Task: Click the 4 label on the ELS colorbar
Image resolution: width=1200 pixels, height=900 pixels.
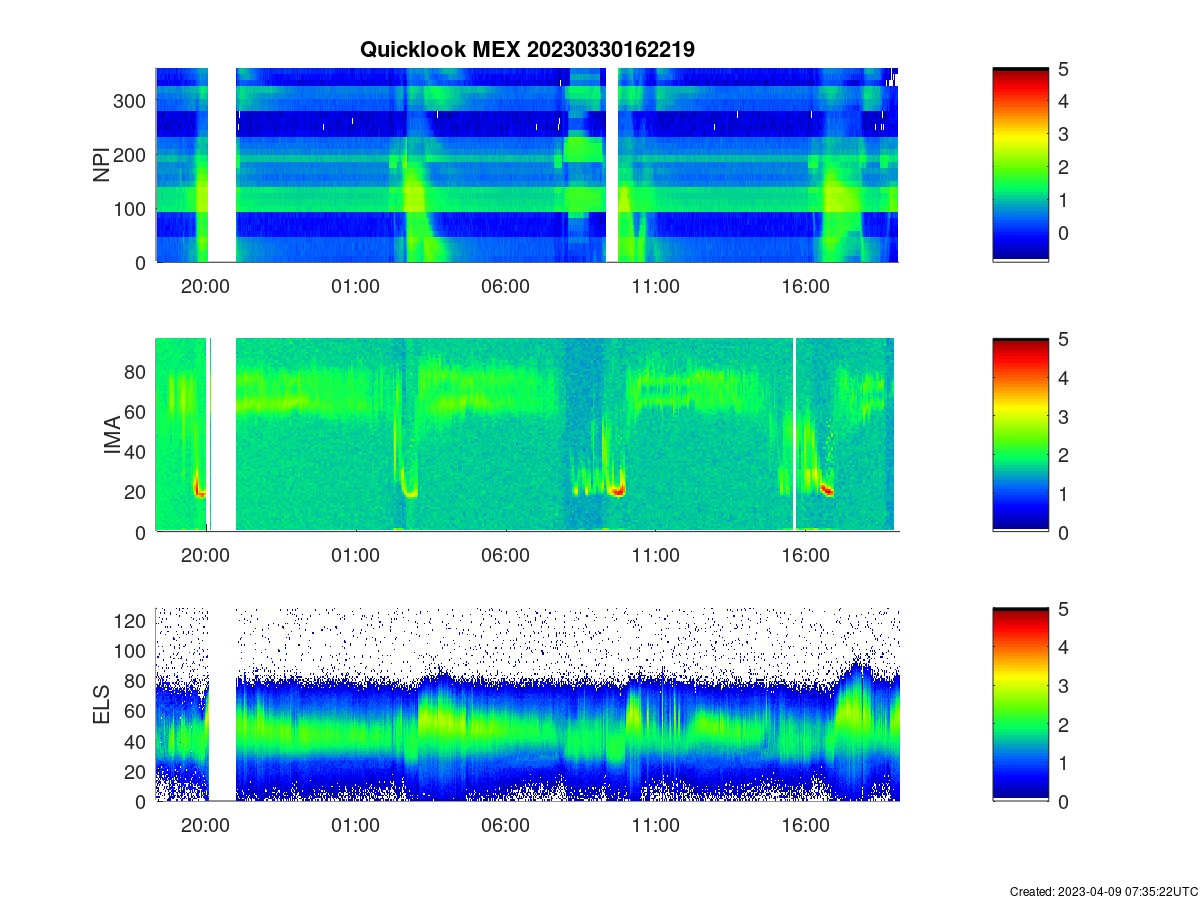Action: (x=1065, y=647)
